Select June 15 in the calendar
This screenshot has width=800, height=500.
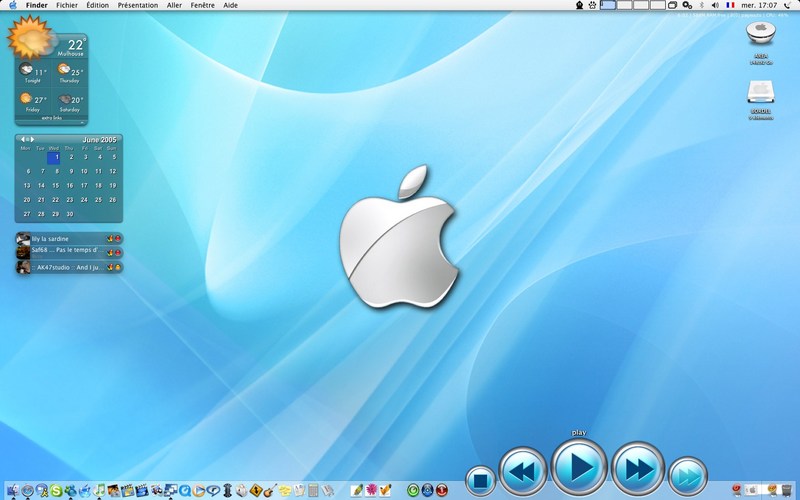[x=56, y=186]
